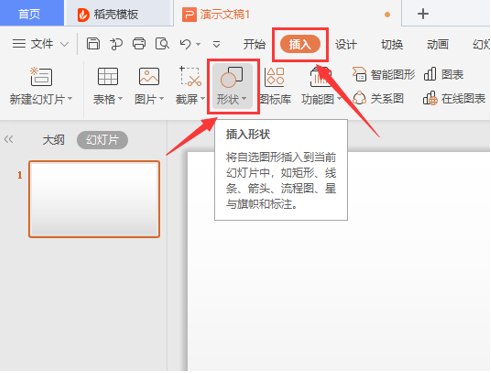Click the Undo arrow icon

point(185,44)
